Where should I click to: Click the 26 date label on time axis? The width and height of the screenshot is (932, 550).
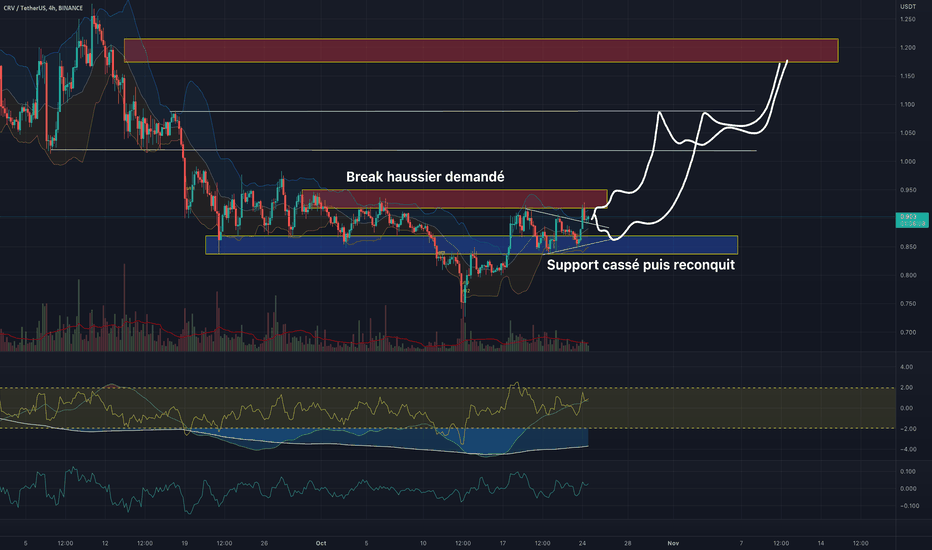point(265,543)
